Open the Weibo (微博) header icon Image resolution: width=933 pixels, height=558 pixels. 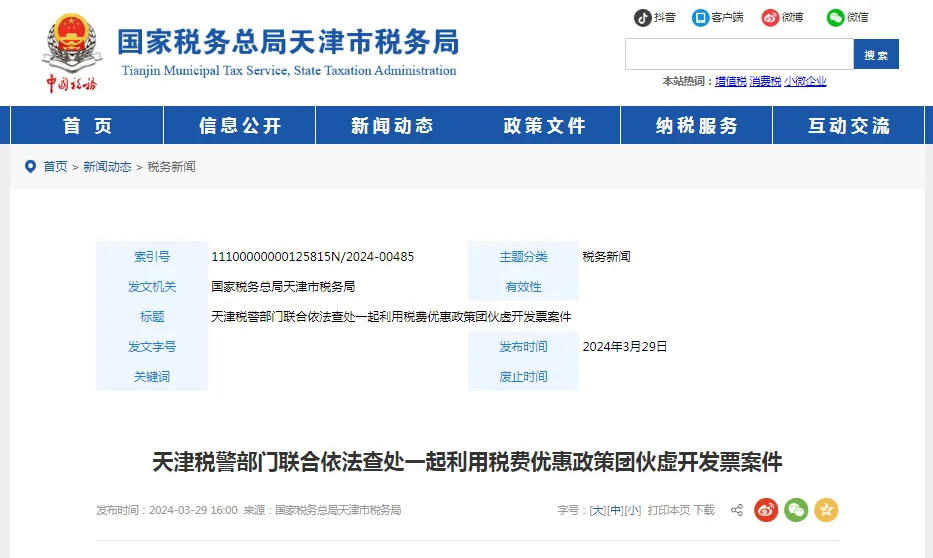(x=771, y=18)
